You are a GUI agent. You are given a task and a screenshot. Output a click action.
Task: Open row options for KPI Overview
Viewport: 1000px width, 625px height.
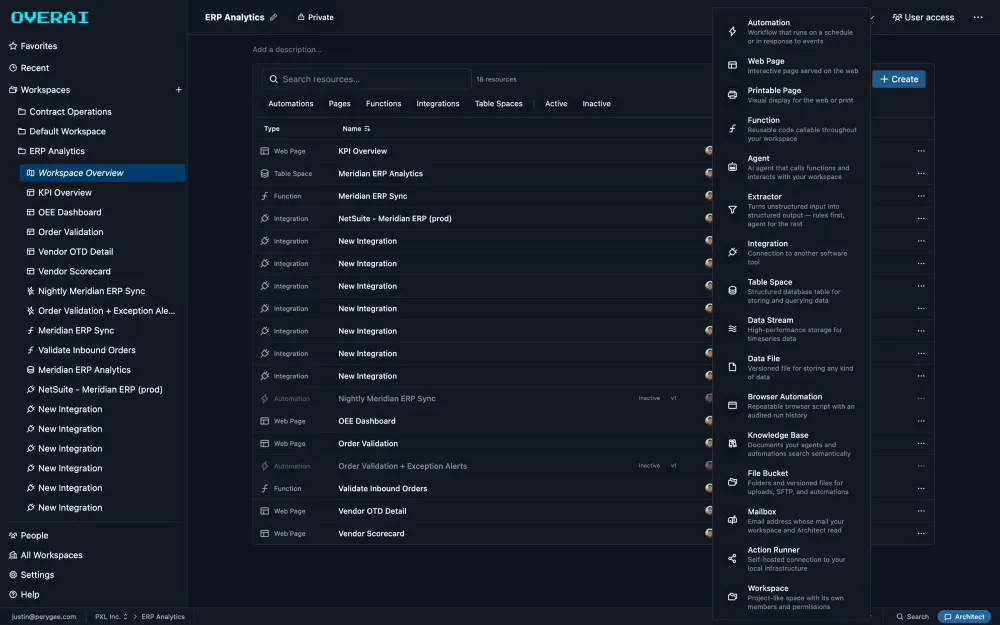click(x=921, y=151)
